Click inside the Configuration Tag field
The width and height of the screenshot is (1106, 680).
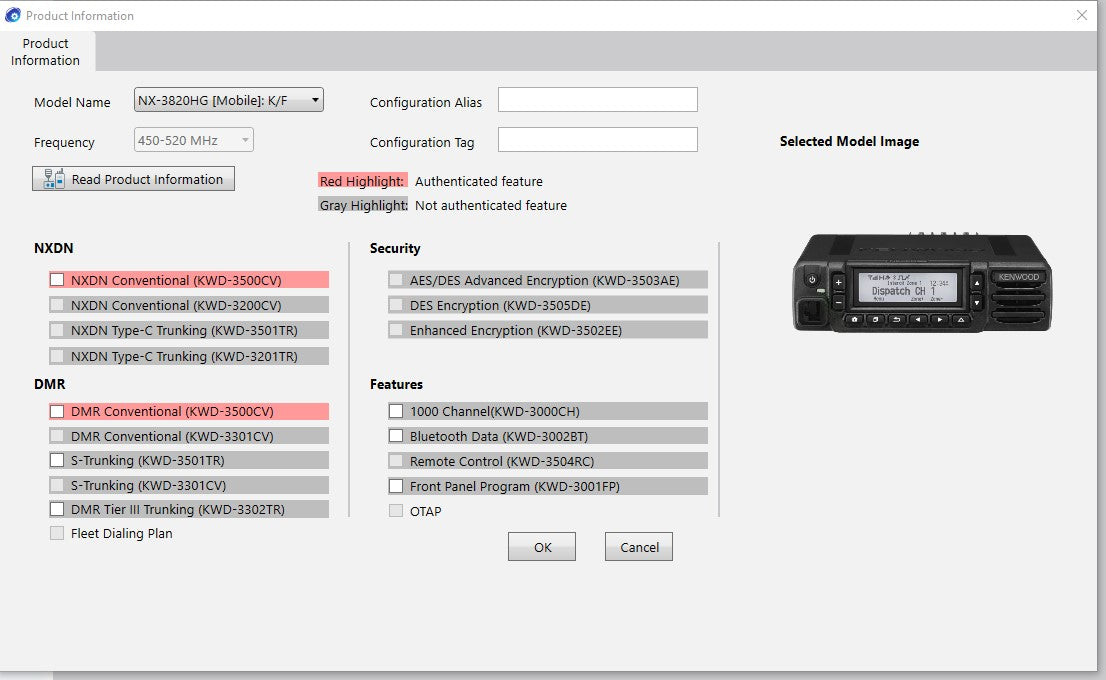pos(597,140)
